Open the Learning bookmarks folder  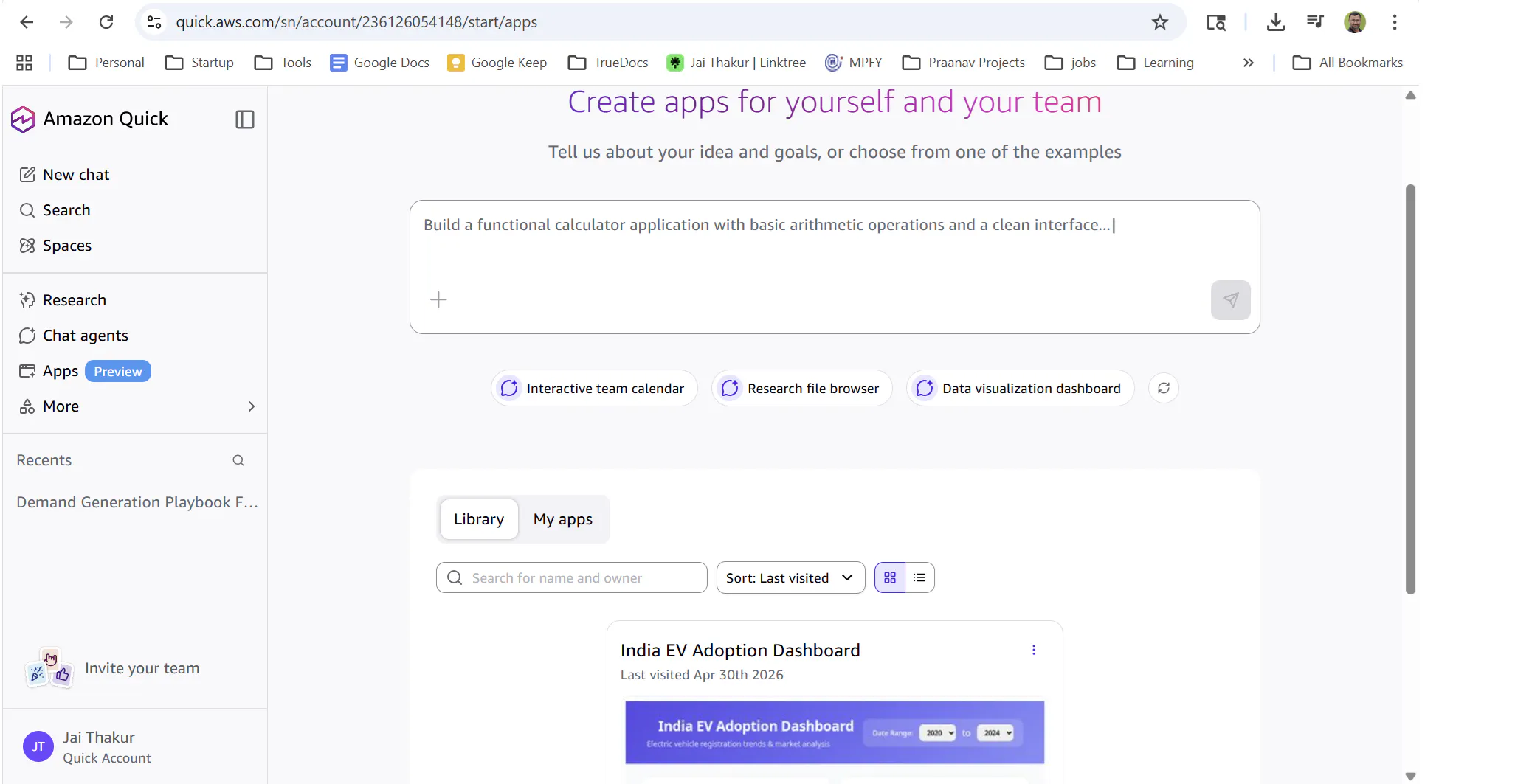tap(1155, 63)
